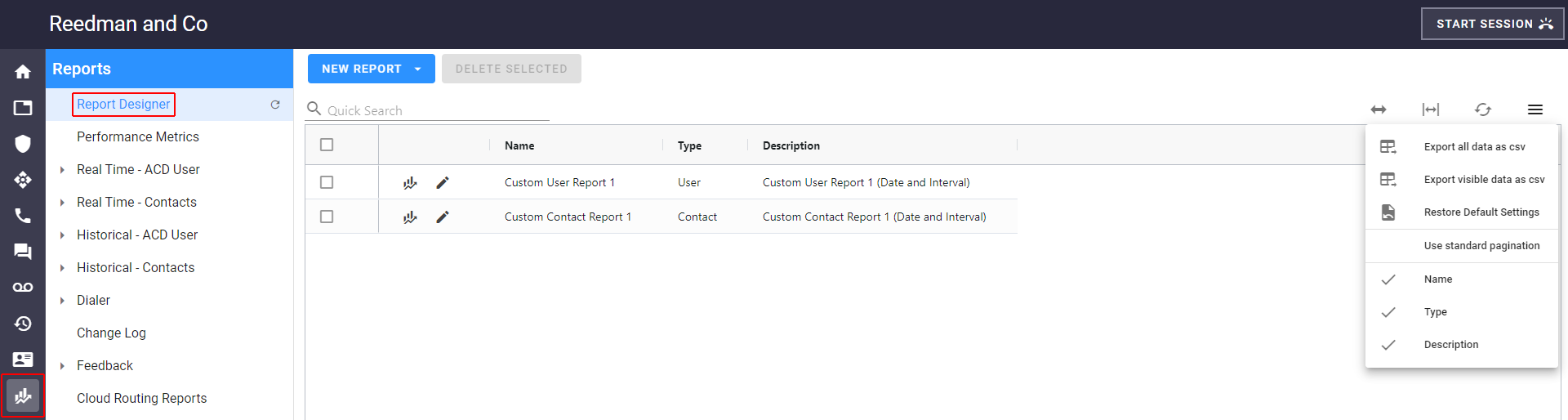Toggle Name column visibility checkmark
Image resolution: width=1568 pixels, height=420 pixels.
1388,279
